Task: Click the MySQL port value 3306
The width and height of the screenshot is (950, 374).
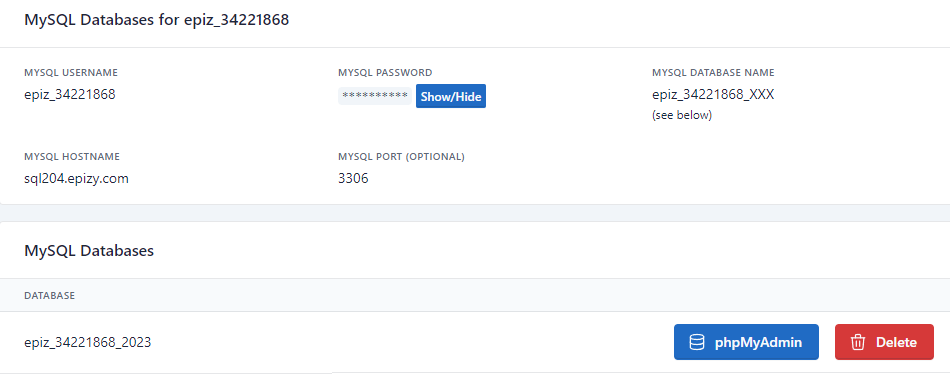Action: pyautogui.click(x=353, y=179)
